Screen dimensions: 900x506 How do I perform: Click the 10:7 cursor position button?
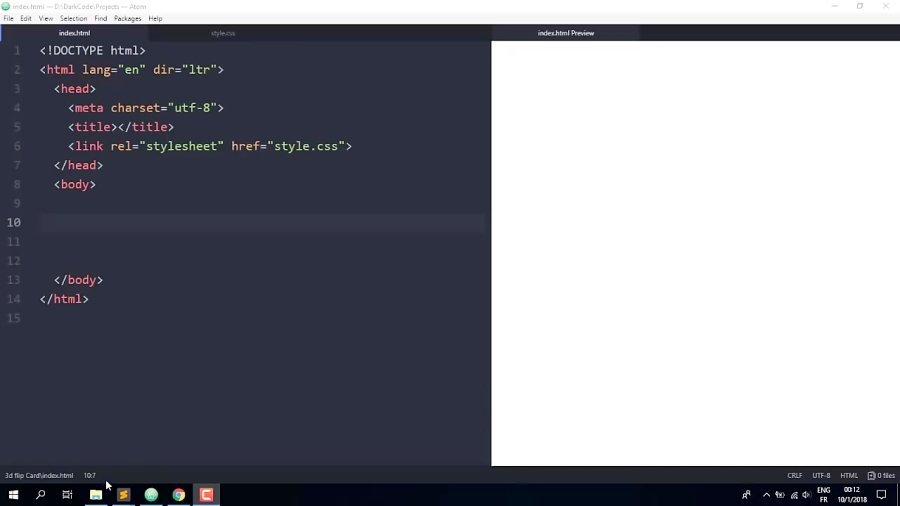click(90, 476)
